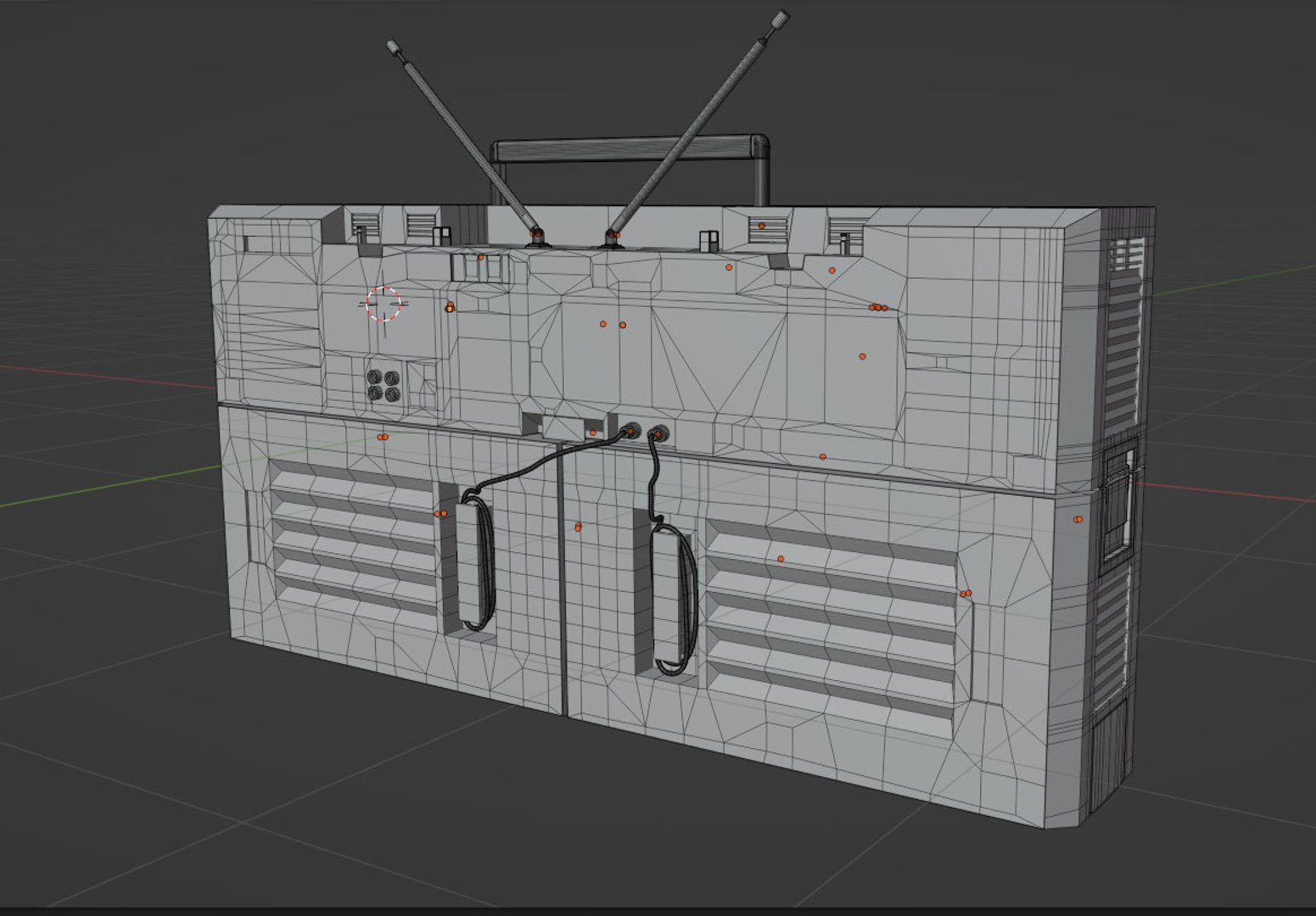Select the left cable jack connector
Viewport: 1316px width, 916px height.
[x=631, y=431]
